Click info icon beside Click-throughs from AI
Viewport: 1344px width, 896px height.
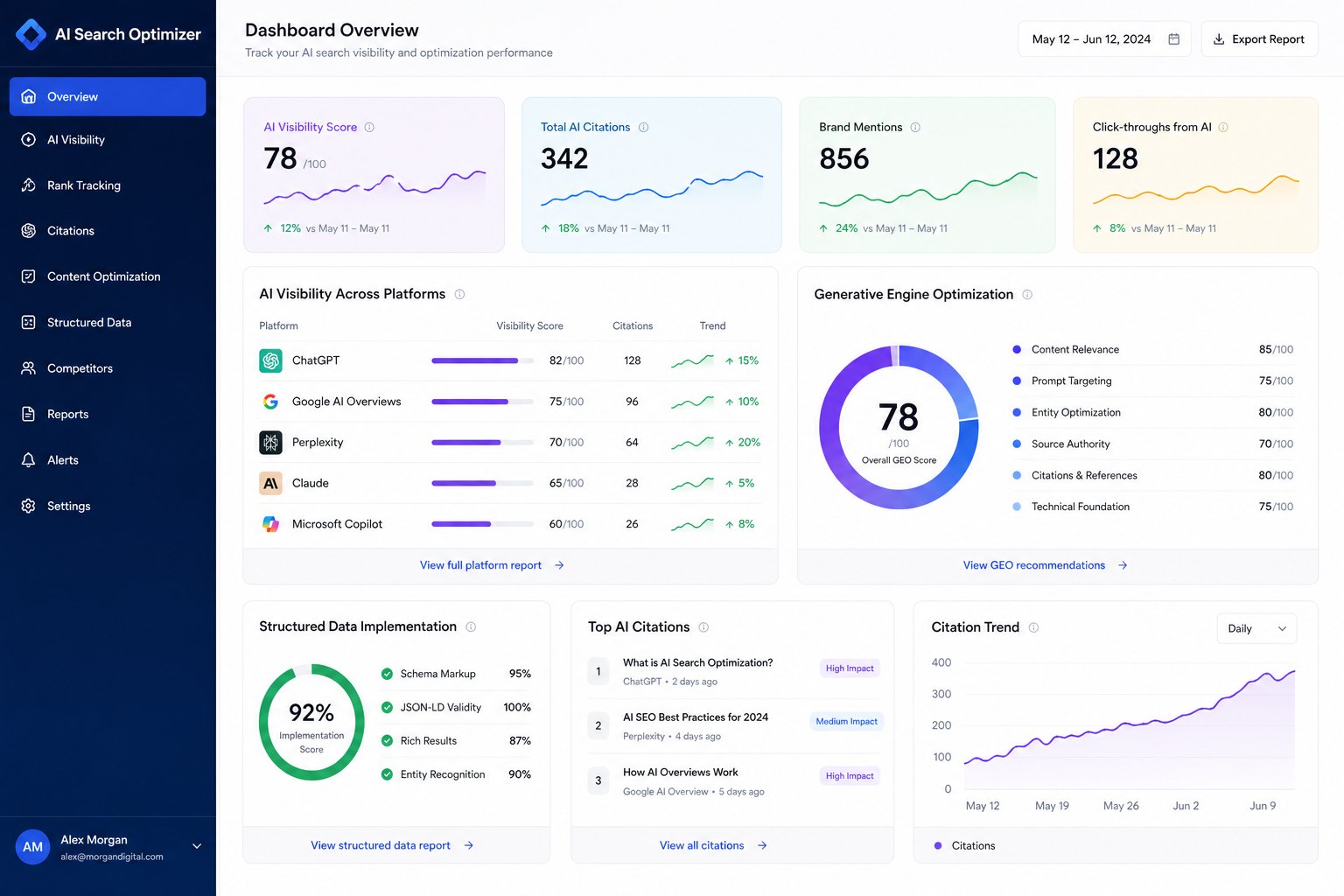[x=1223, y=127]
